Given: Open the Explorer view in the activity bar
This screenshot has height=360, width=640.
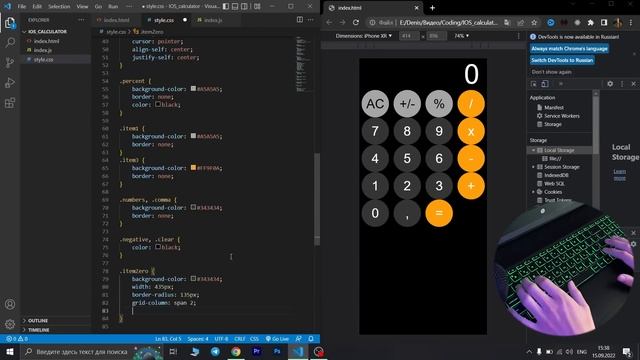Looking at the screenshot, I should coord(10,22).
